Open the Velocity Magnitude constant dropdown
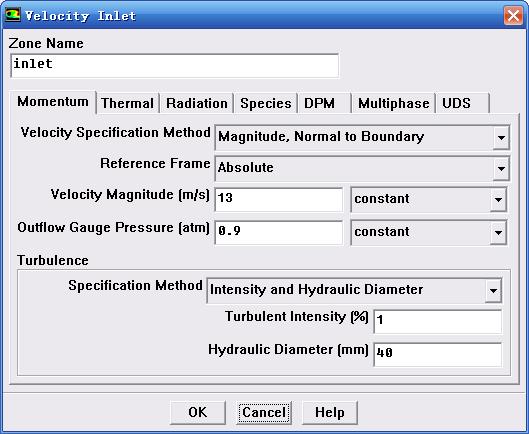The image size is (529, 434). tap(498, 199)
